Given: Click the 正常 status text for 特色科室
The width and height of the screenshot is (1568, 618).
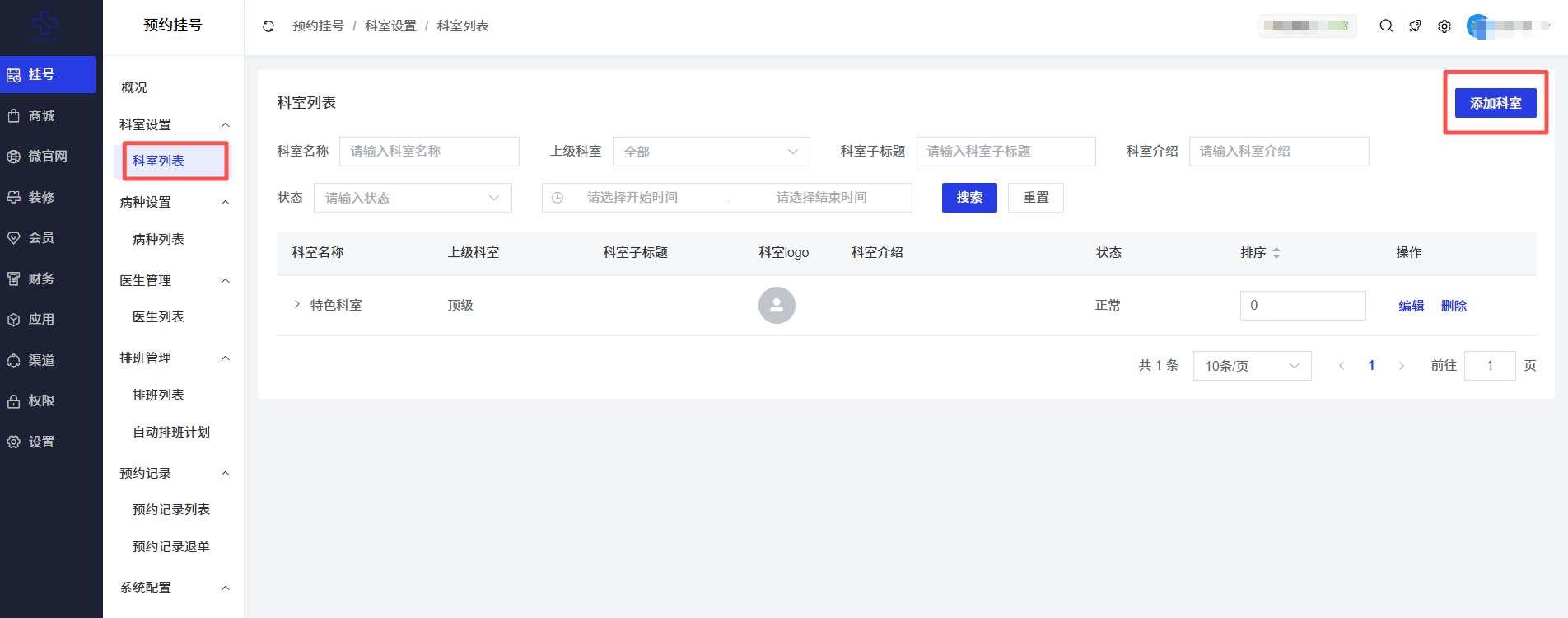Looking at the screenshot, I should pyautogui.click(x=1108, y=306).
